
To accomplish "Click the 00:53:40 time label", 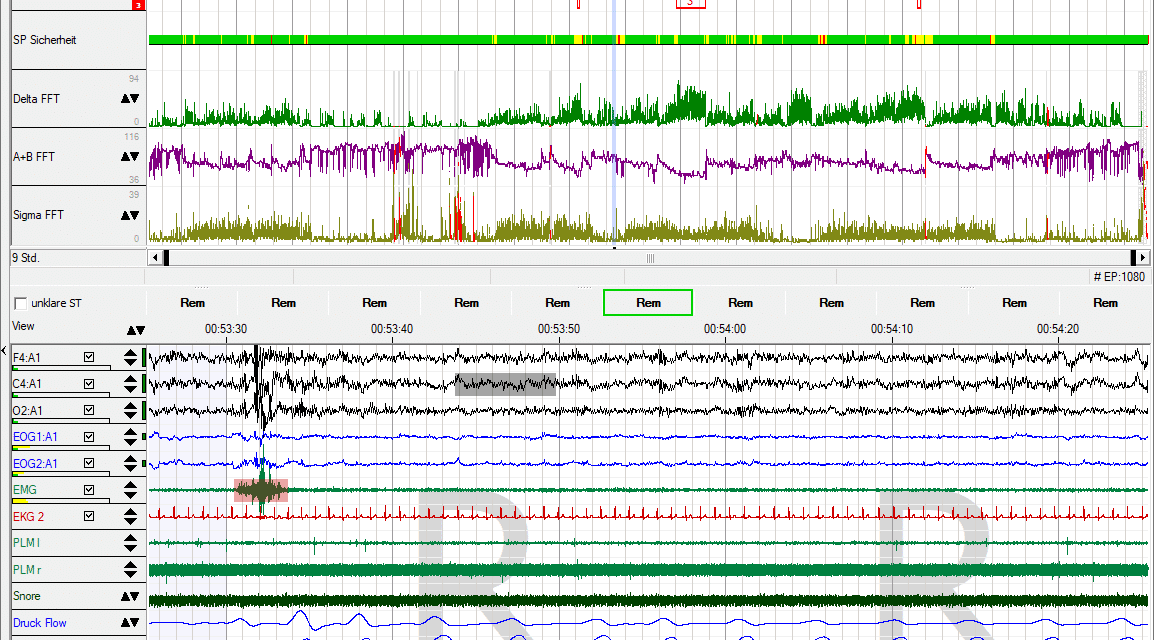I will coord(392,329).
